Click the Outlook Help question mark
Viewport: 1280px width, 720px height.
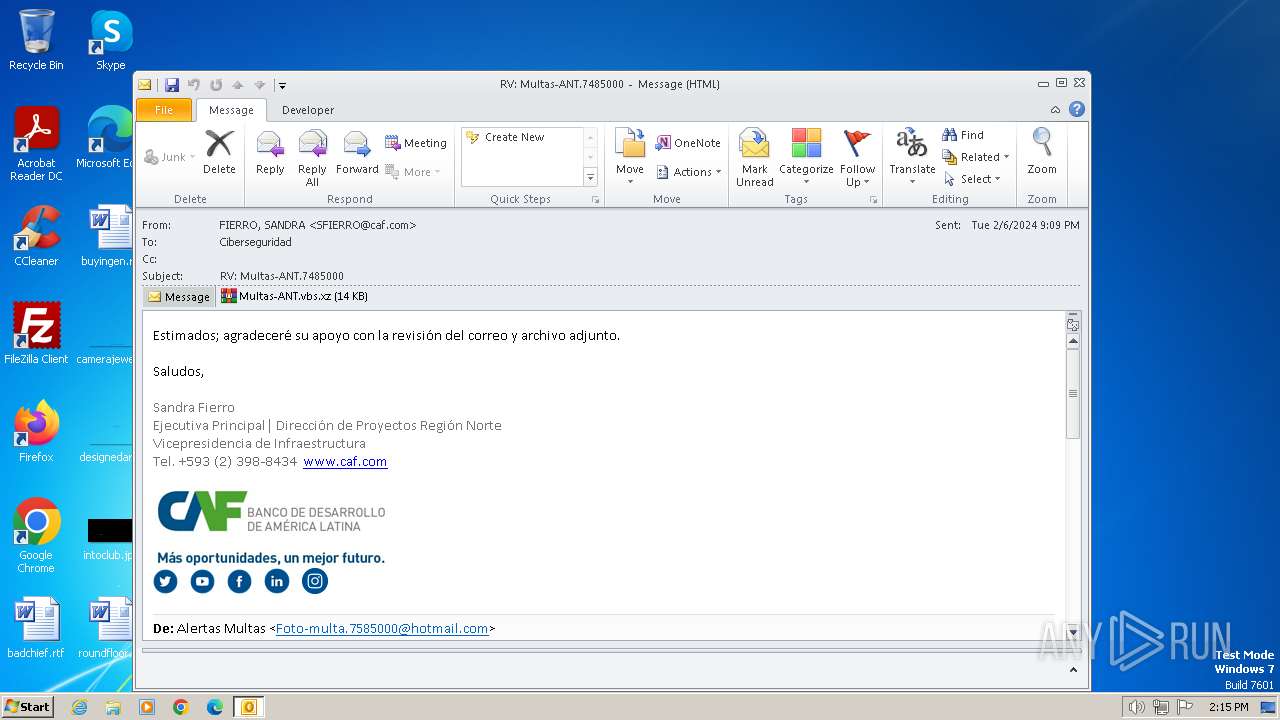1077,109
